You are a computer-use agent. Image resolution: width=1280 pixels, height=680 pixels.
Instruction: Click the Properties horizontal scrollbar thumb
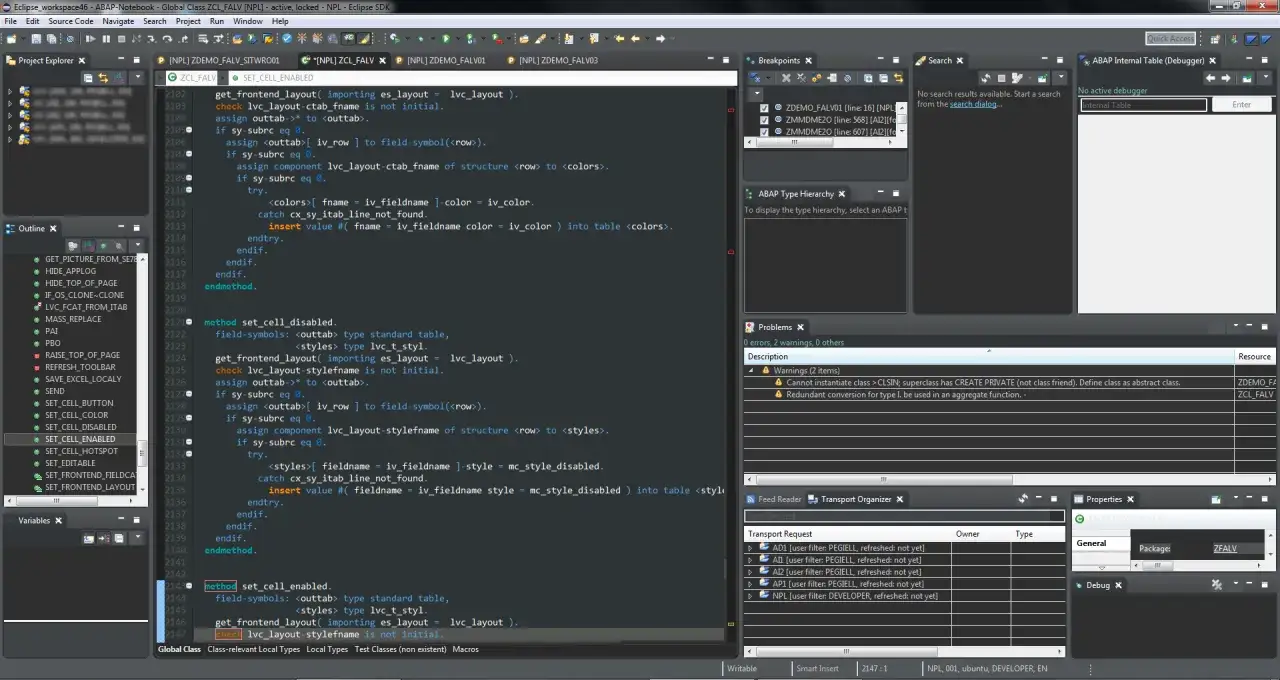pyautogui.click(x=1158, y=565)
